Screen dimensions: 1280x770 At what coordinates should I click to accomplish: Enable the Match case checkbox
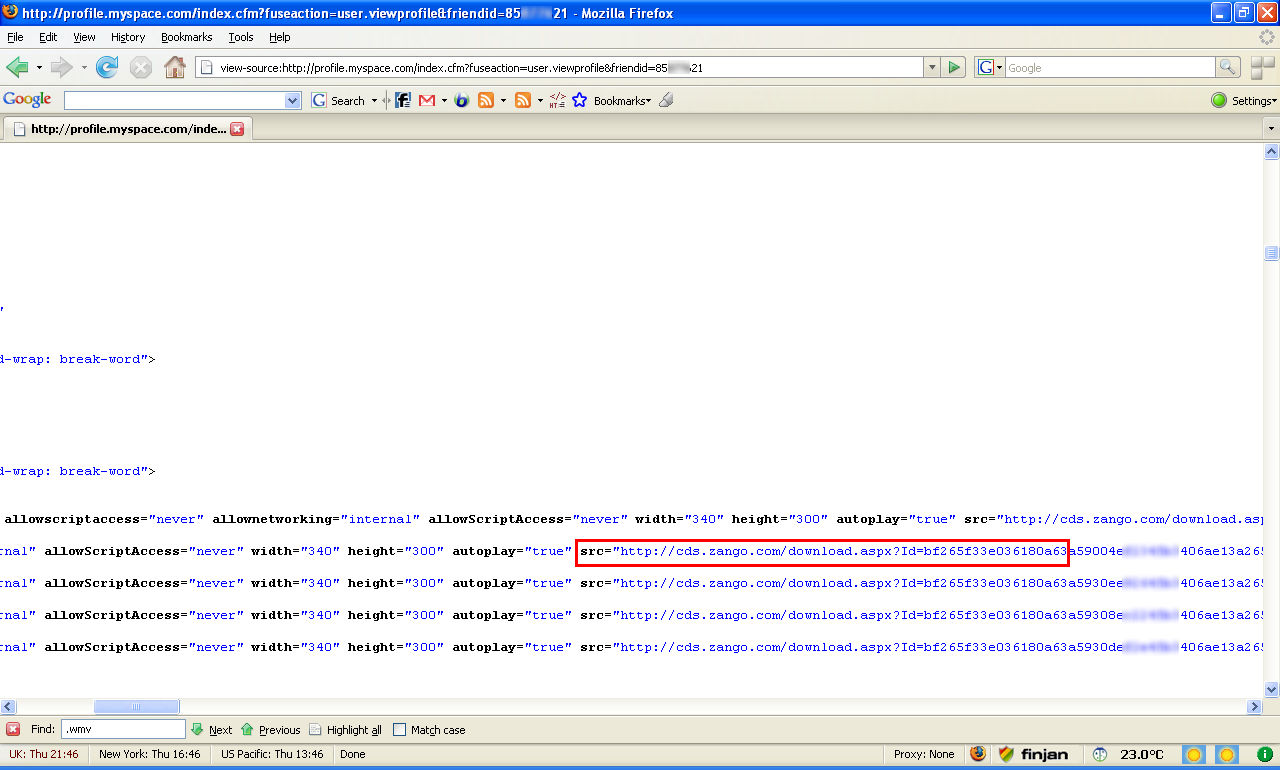tap(400, 730)
